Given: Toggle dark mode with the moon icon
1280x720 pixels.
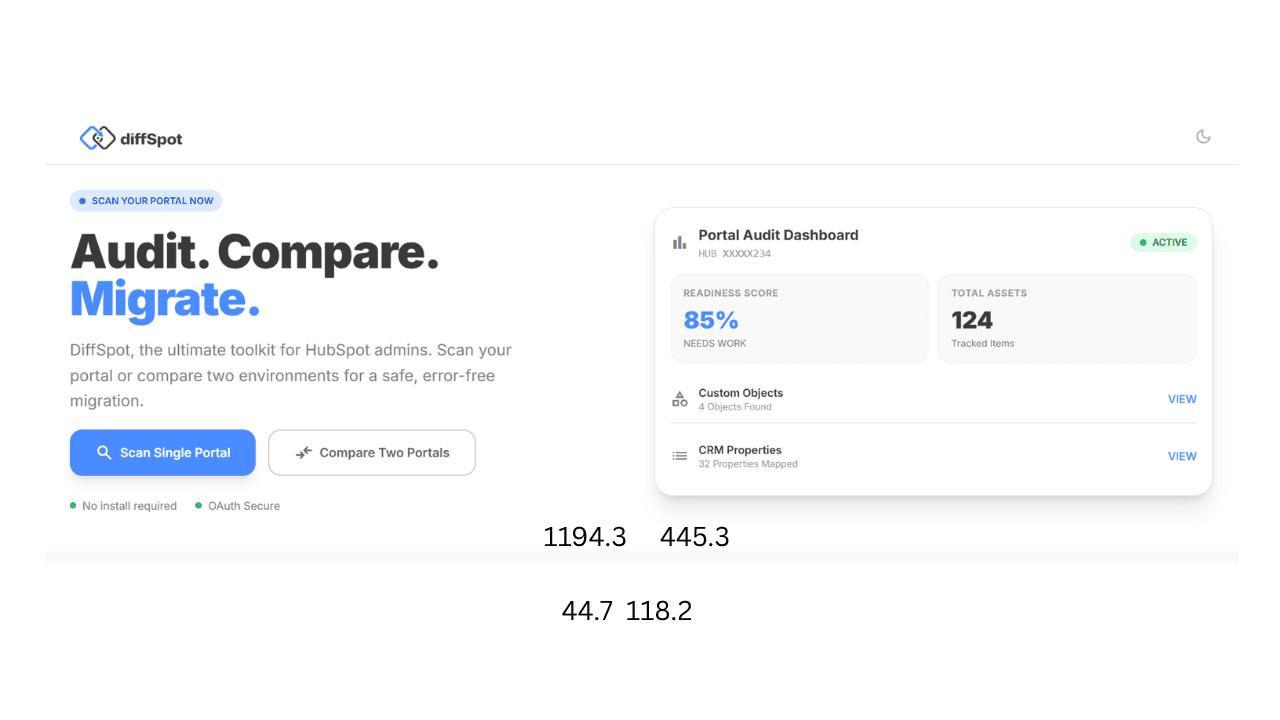Looking at the screenshot, I should 1203,137.
